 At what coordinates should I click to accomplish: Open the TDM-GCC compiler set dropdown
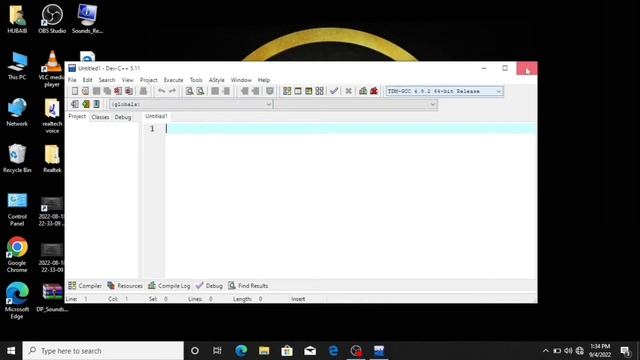pos(444,91)
